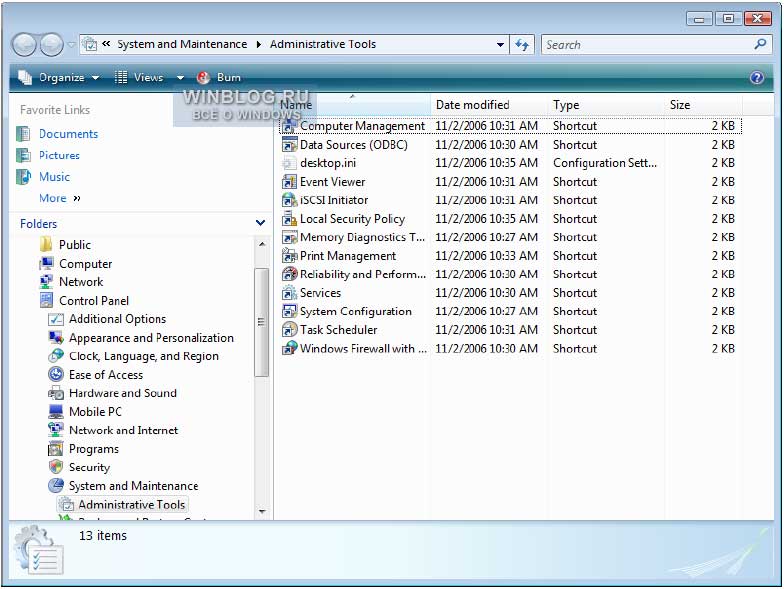Select Clock, Language, and Region item
The width and height of the screenshot is (784, 589).
click(x=144, y=356)
